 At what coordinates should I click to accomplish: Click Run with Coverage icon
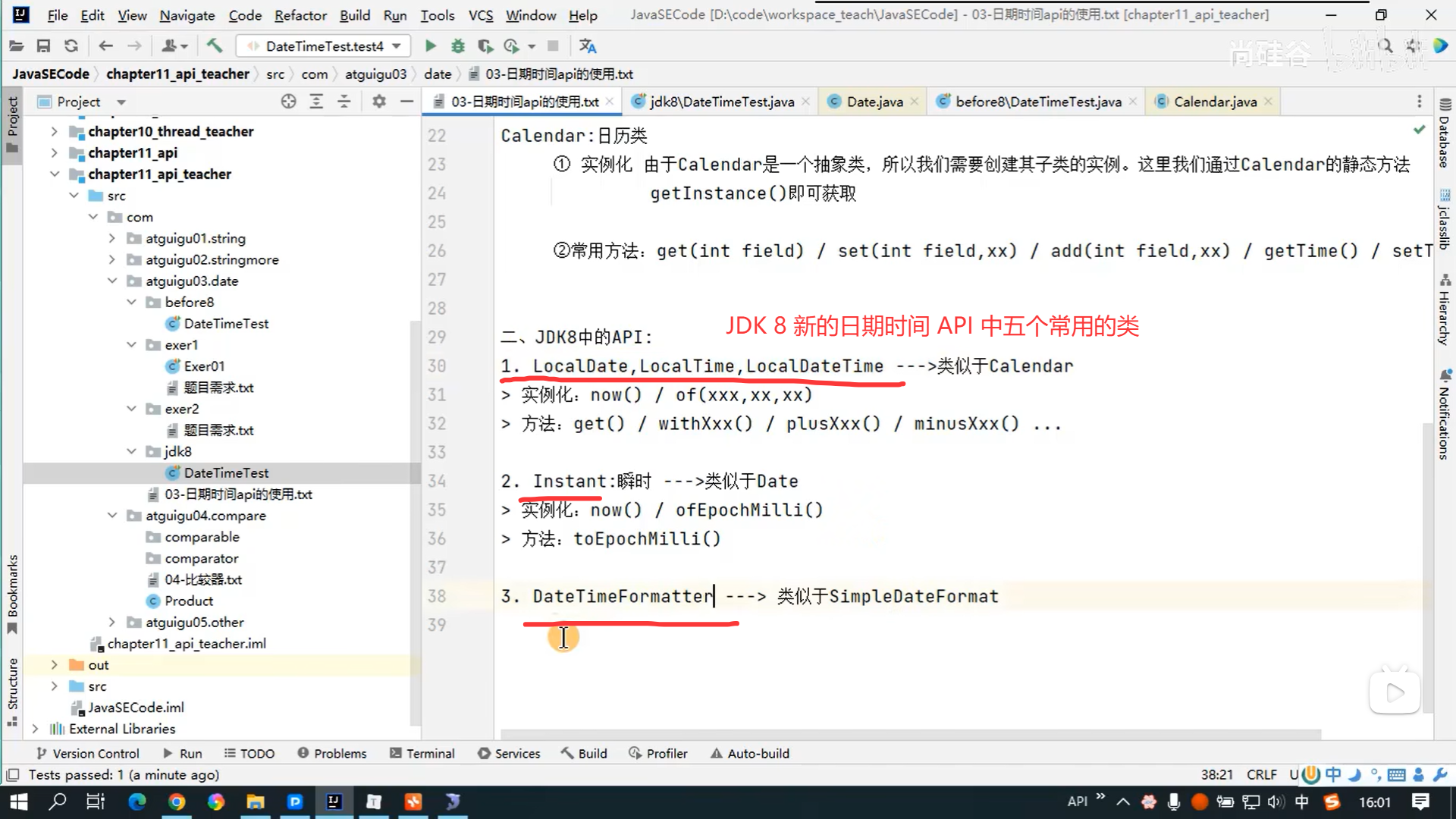click(x=485, y=46)
